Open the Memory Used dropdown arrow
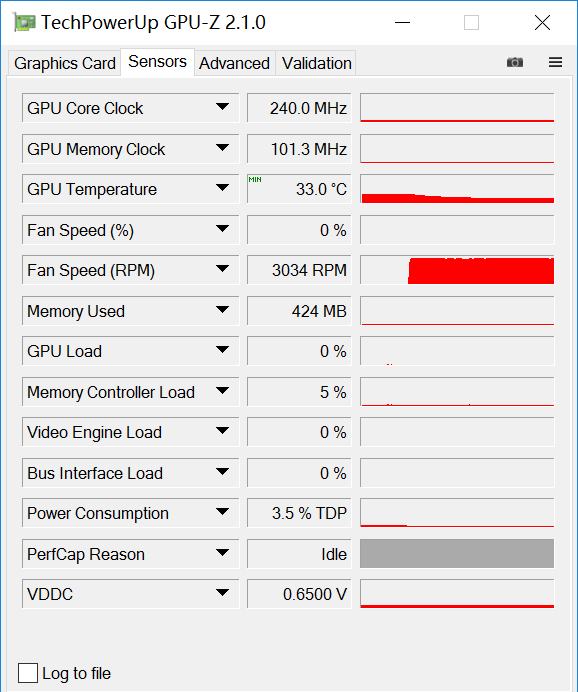 click(222, 310)
